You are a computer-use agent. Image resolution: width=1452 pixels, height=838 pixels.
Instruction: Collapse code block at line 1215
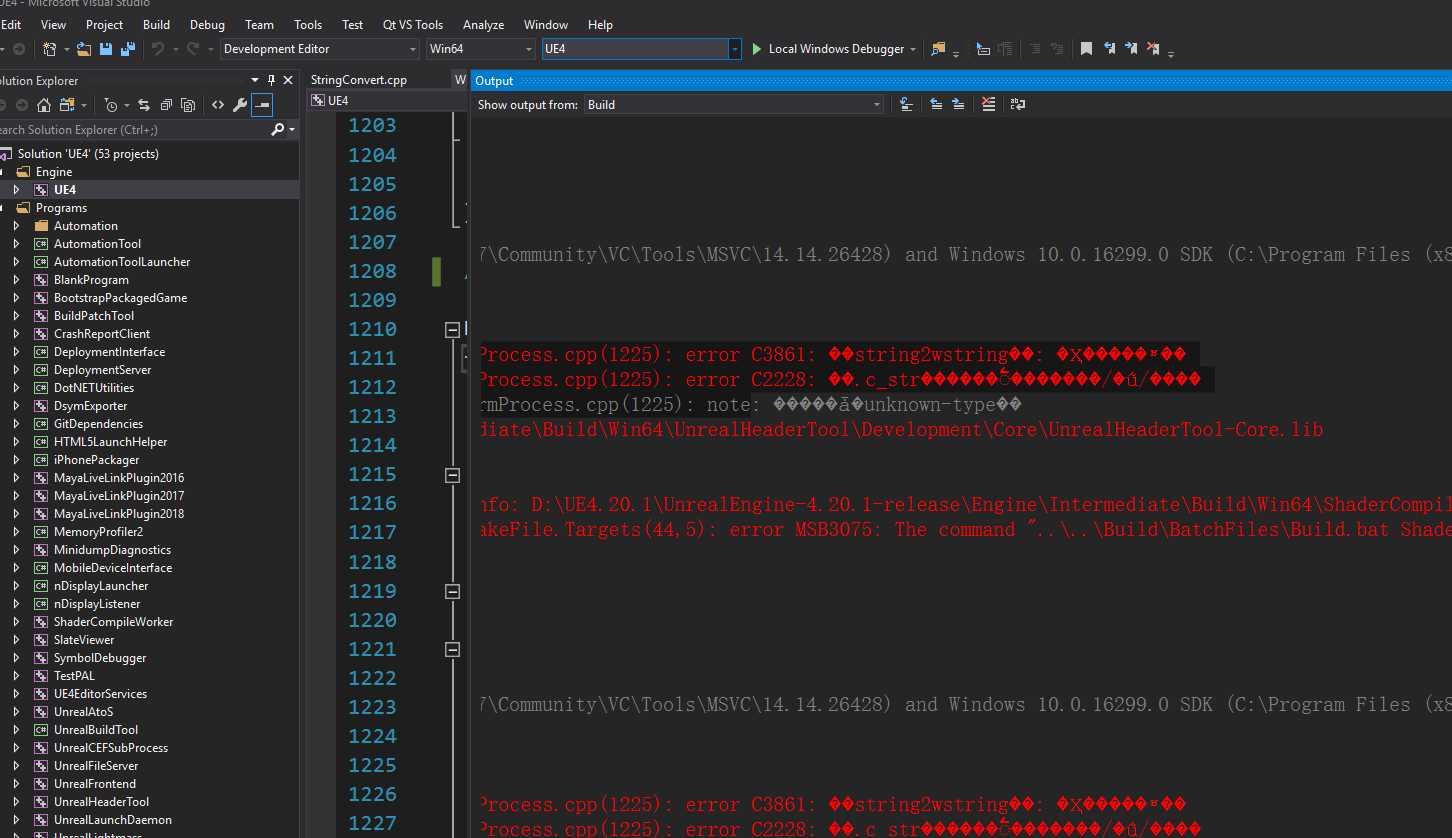[x=452, y=475]
